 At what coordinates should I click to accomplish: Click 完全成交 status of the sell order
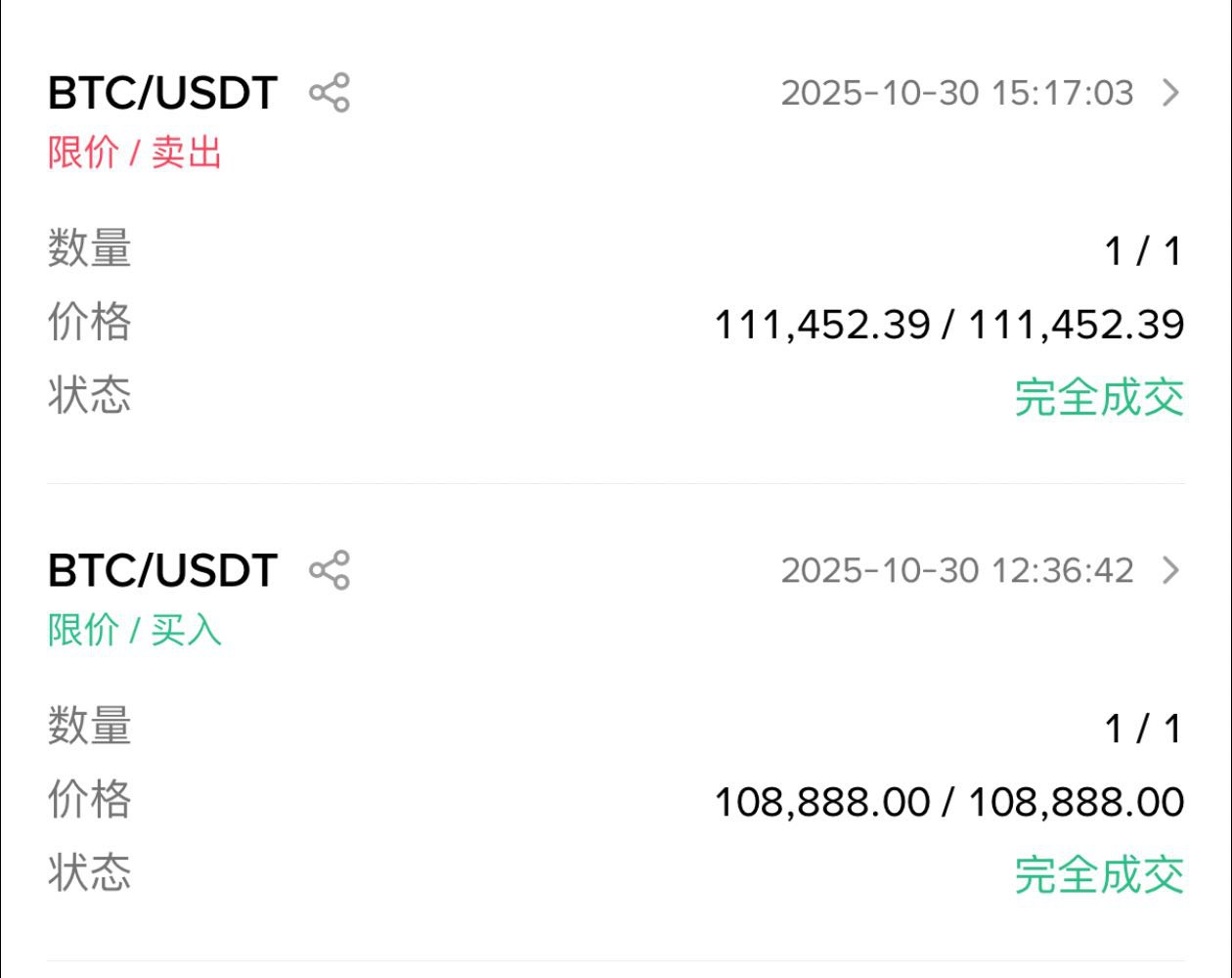pyautogui.click(x=1099, y=397)
